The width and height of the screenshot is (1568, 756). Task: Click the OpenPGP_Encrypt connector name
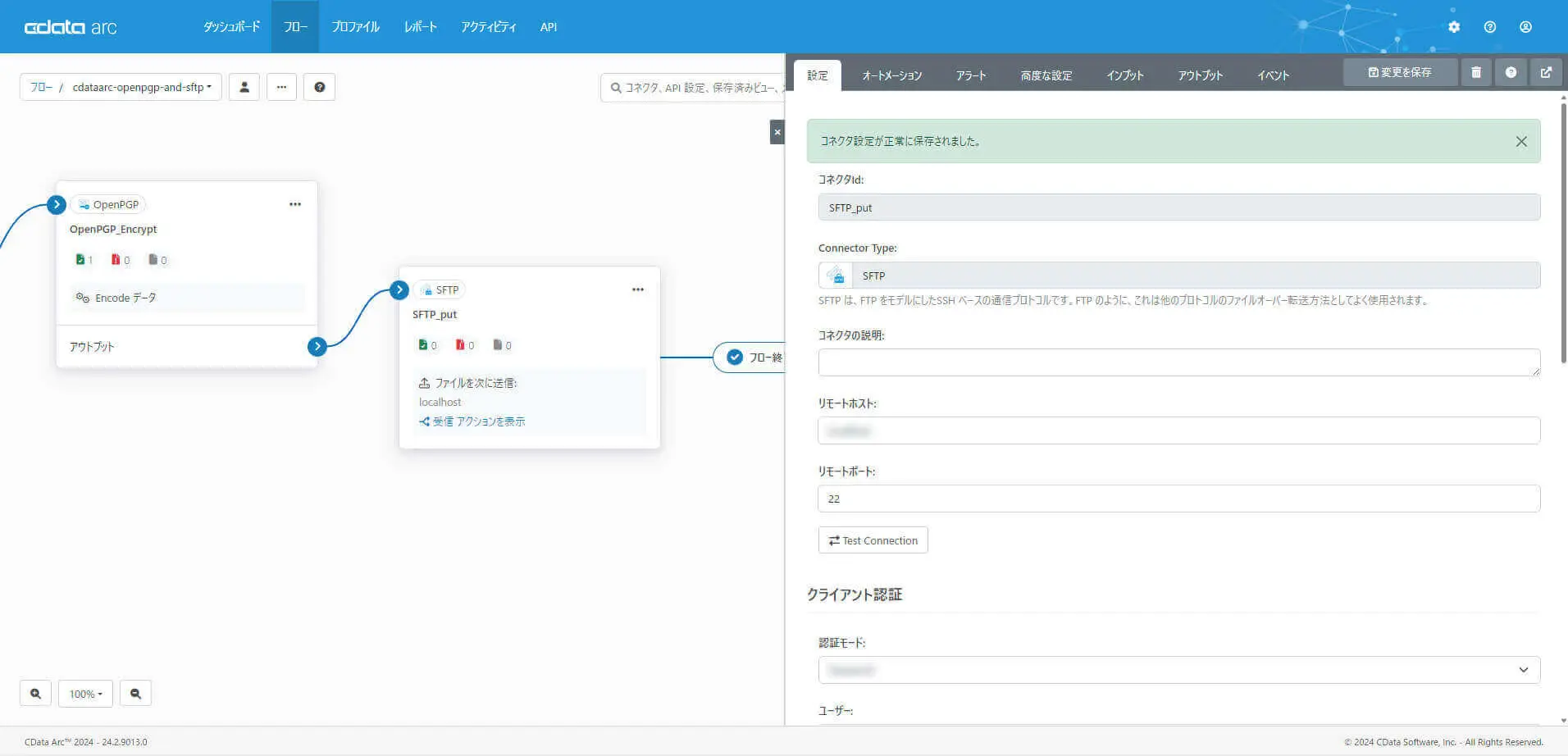coord(113,230)
